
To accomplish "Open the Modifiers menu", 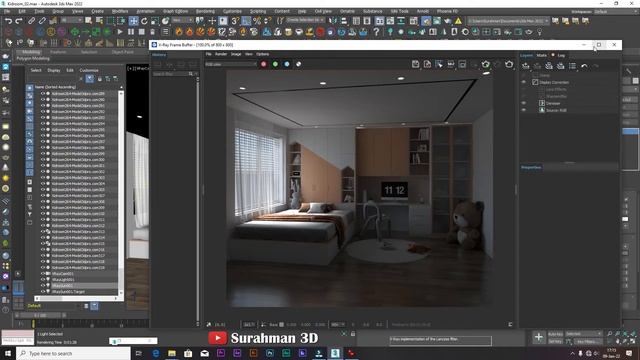I will [x=120, y=11].
